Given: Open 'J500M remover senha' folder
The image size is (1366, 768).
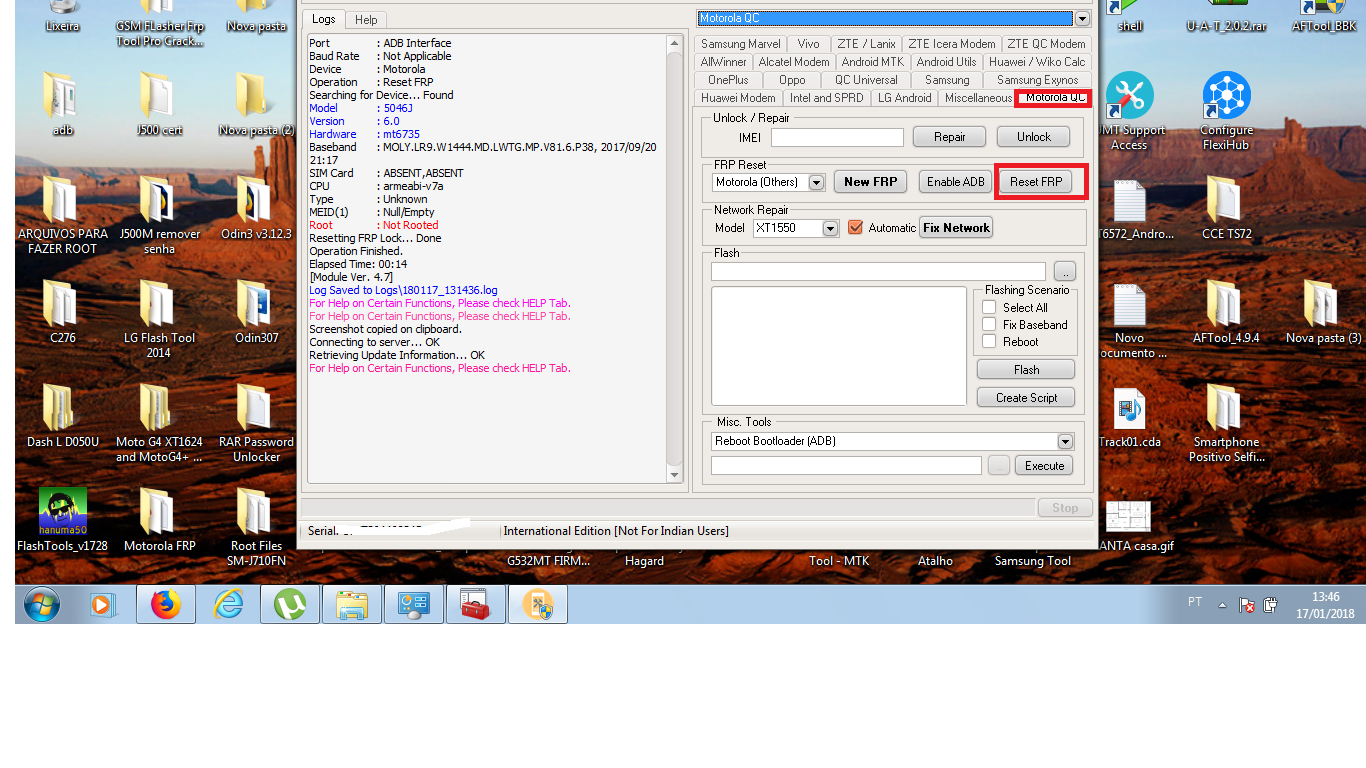Looking at the screenshot, I should click(159, 215).
